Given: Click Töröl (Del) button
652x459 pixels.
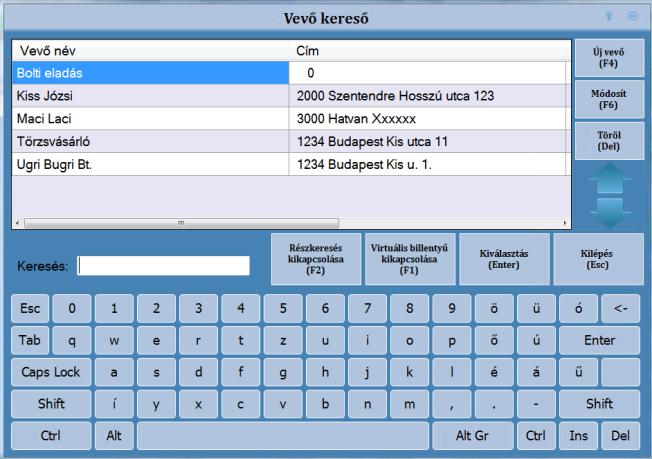Looking at the screenshot, I should [609, 141].
